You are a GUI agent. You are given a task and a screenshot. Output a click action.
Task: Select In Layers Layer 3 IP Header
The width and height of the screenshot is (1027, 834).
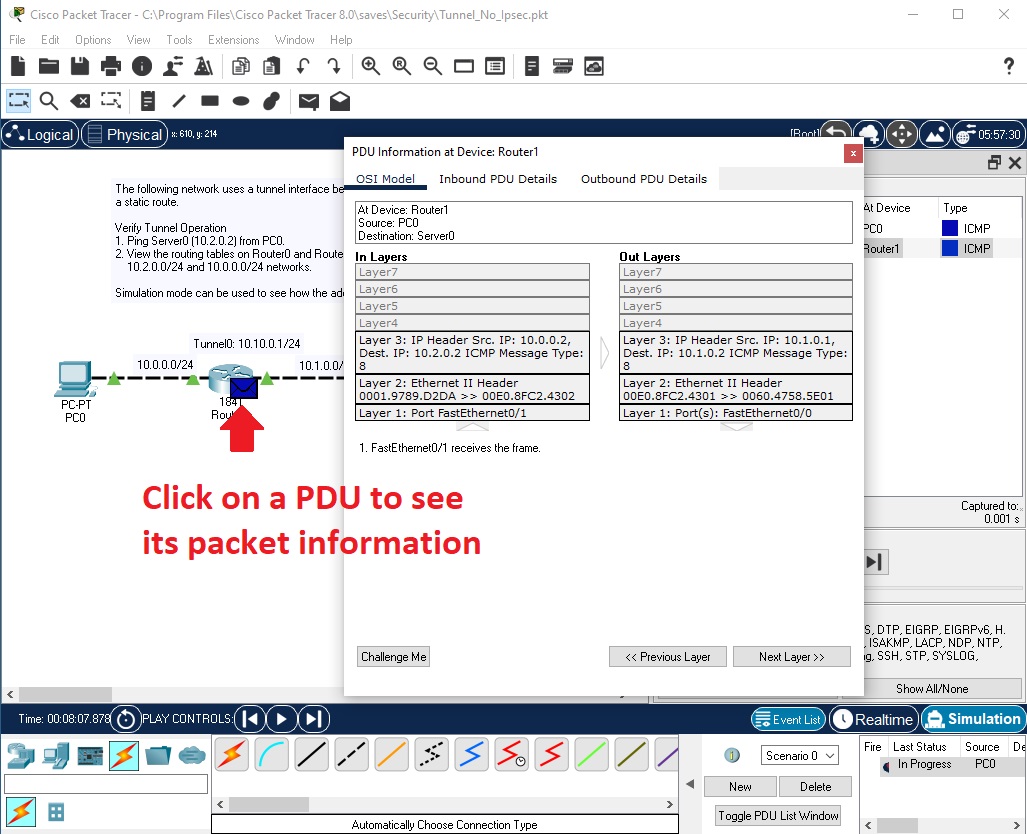pos(472,352)
